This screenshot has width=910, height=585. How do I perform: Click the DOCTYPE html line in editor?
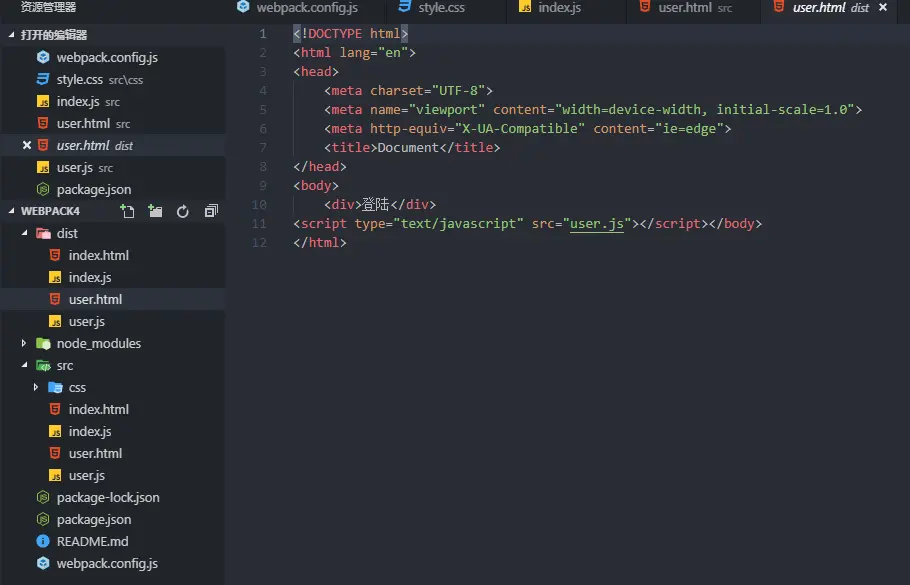coord(351,34)
